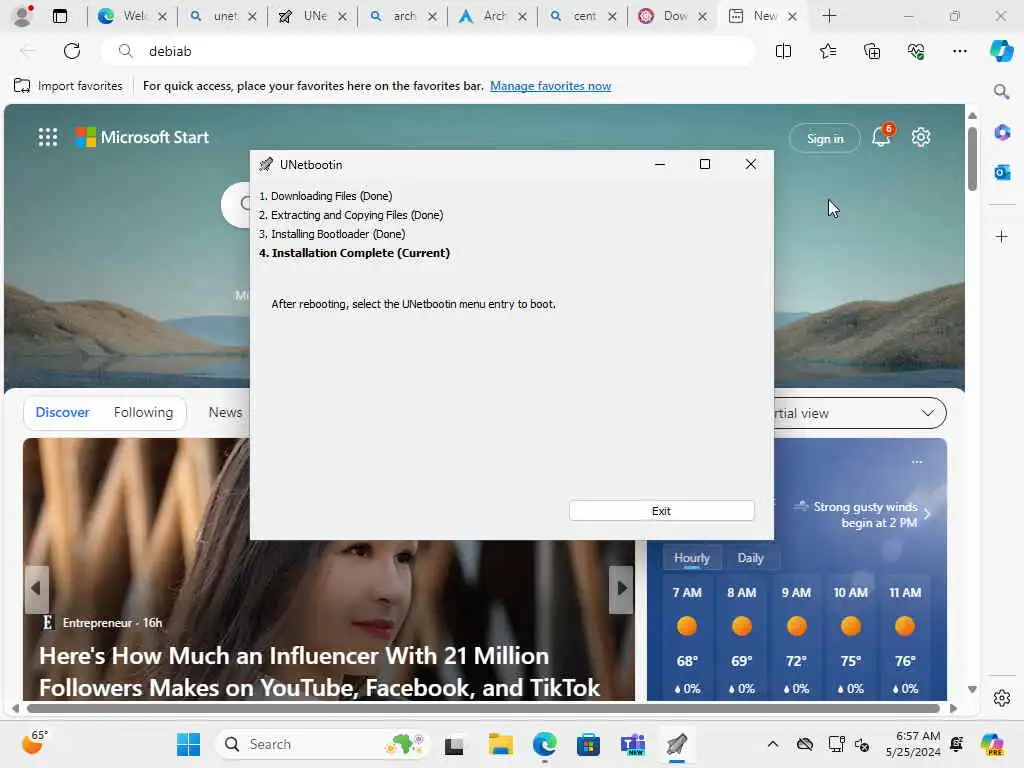The image size is (1024, 768).
Task: Open the Favorites star icon
Action: click(827, 51)
